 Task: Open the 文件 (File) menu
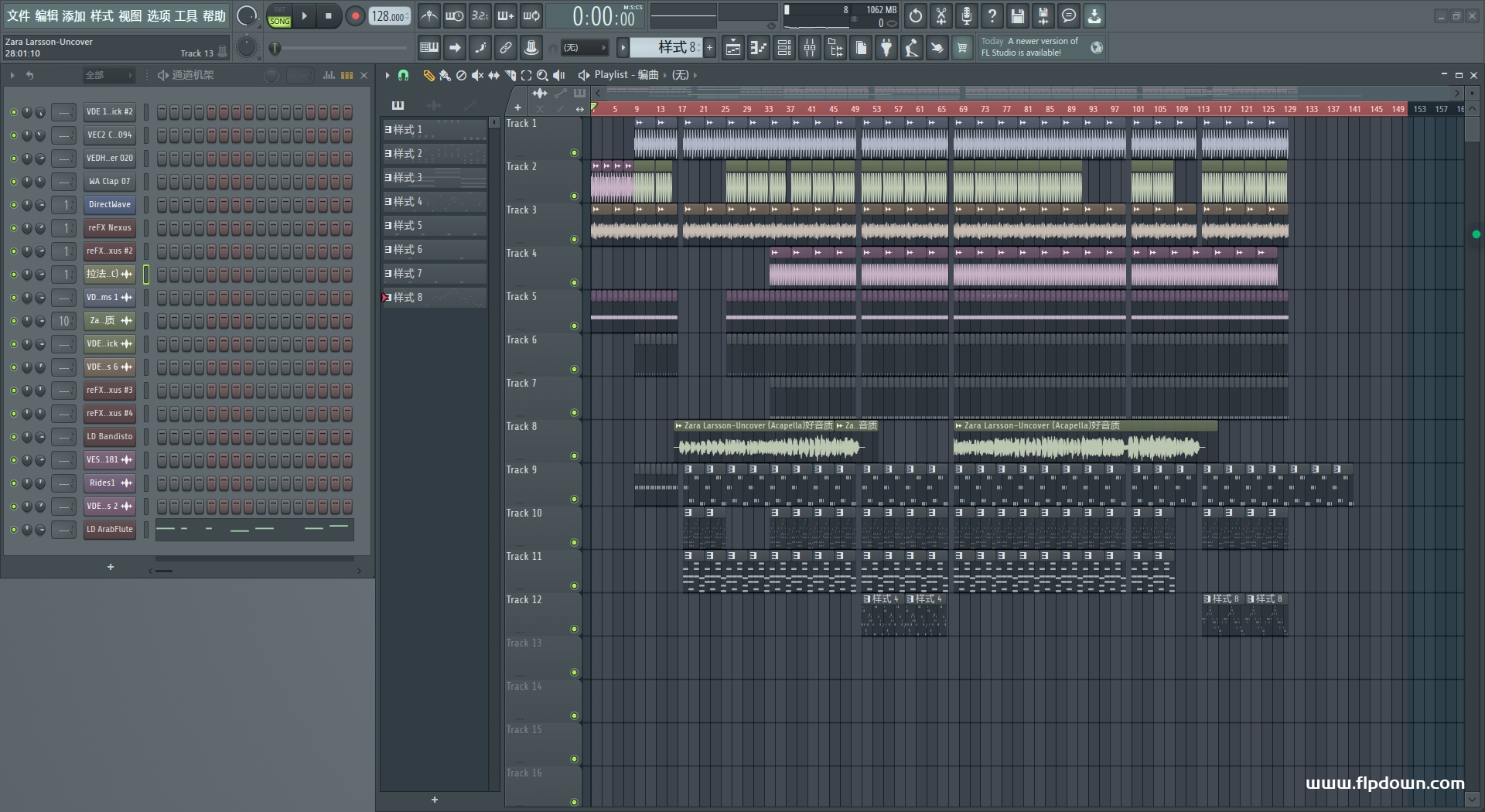tap(18, 15)
